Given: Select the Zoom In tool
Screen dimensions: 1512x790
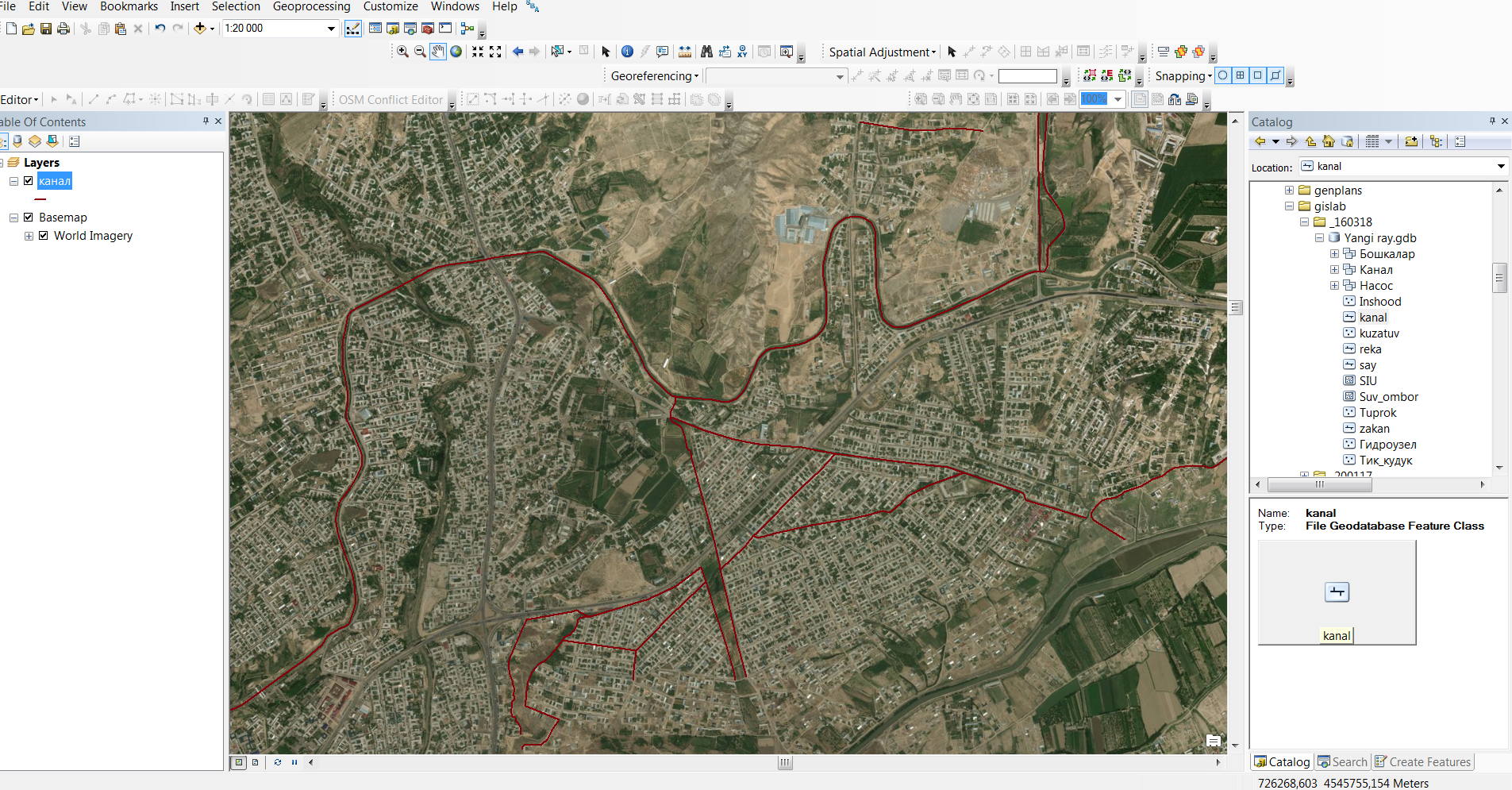Looking at the screenshot, I should click(x=402, y=52).
